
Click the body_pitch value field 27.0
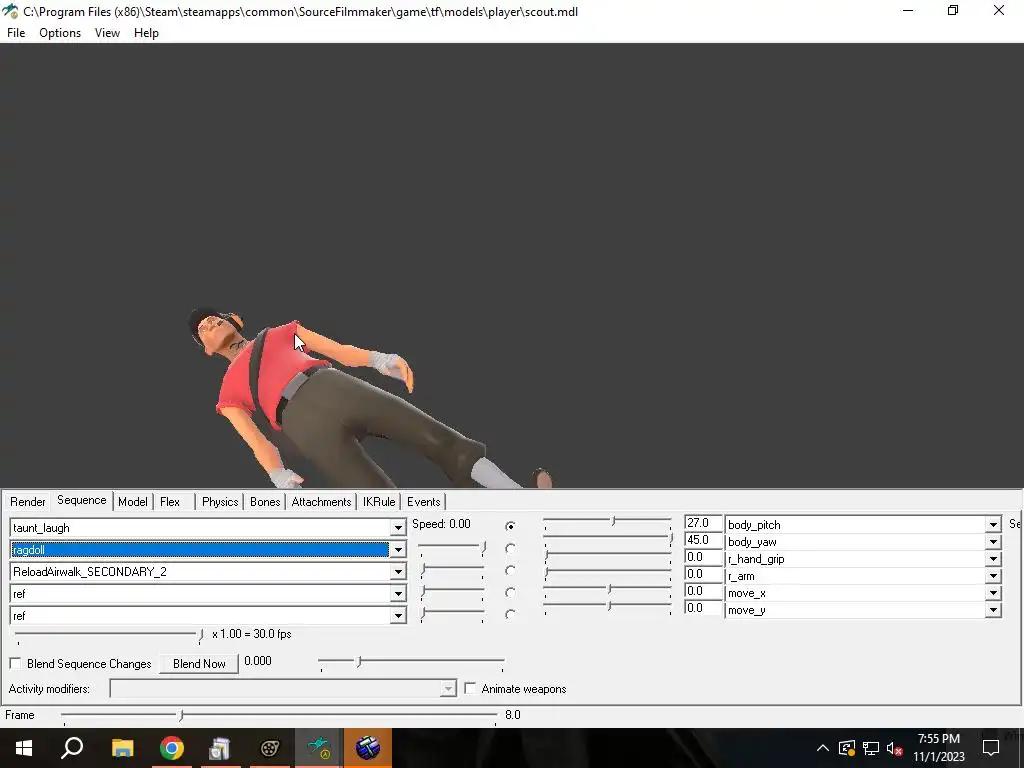pyautogui.click(x=703, y=523)
